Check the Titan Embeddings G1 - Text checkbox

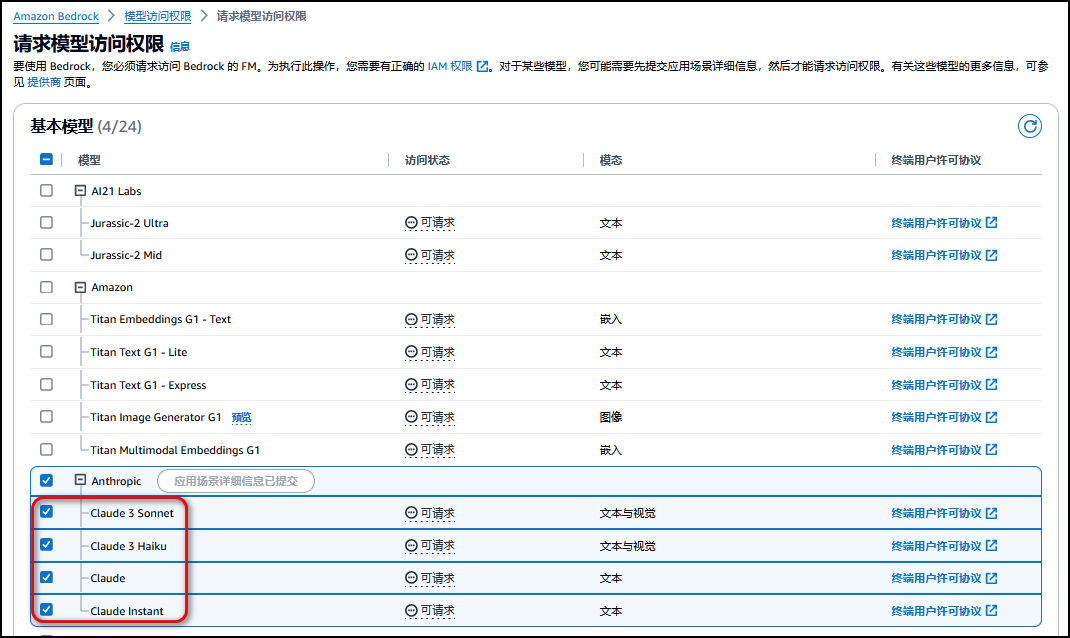46,319
